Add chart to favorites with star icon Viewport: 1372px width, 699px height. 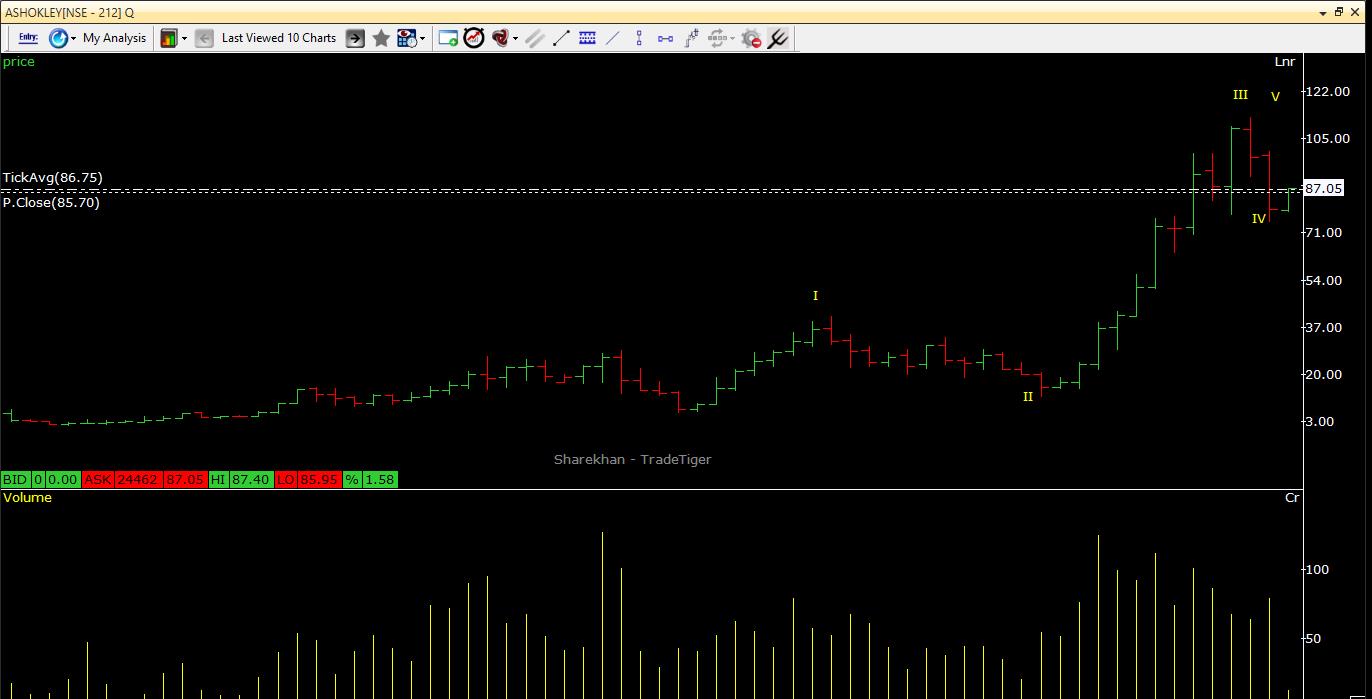tap(381, 38)
